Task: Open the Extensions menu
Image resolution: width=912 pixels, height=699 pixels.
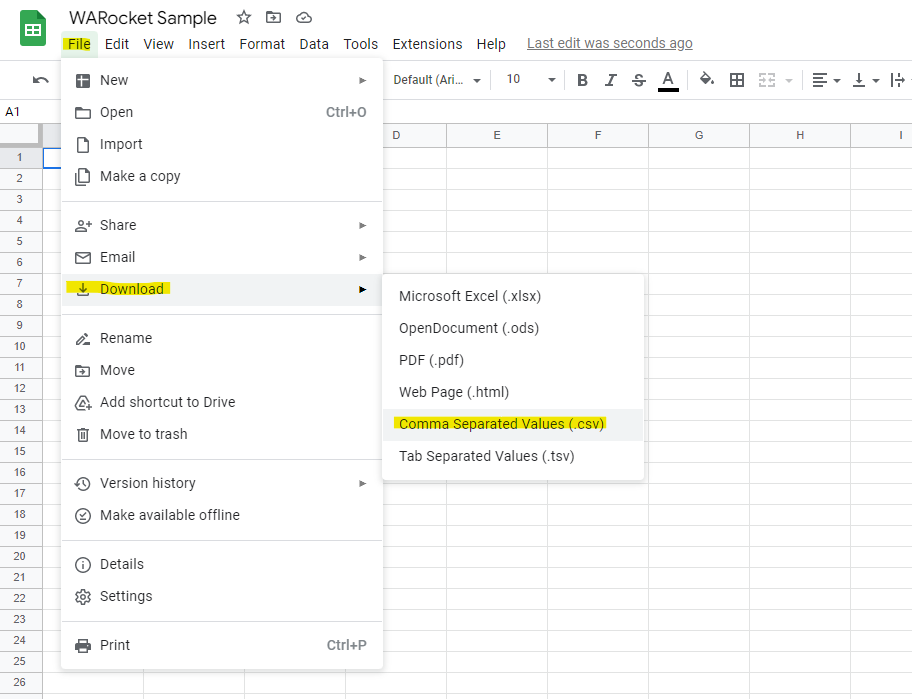Action: click(x=427, y=44)
